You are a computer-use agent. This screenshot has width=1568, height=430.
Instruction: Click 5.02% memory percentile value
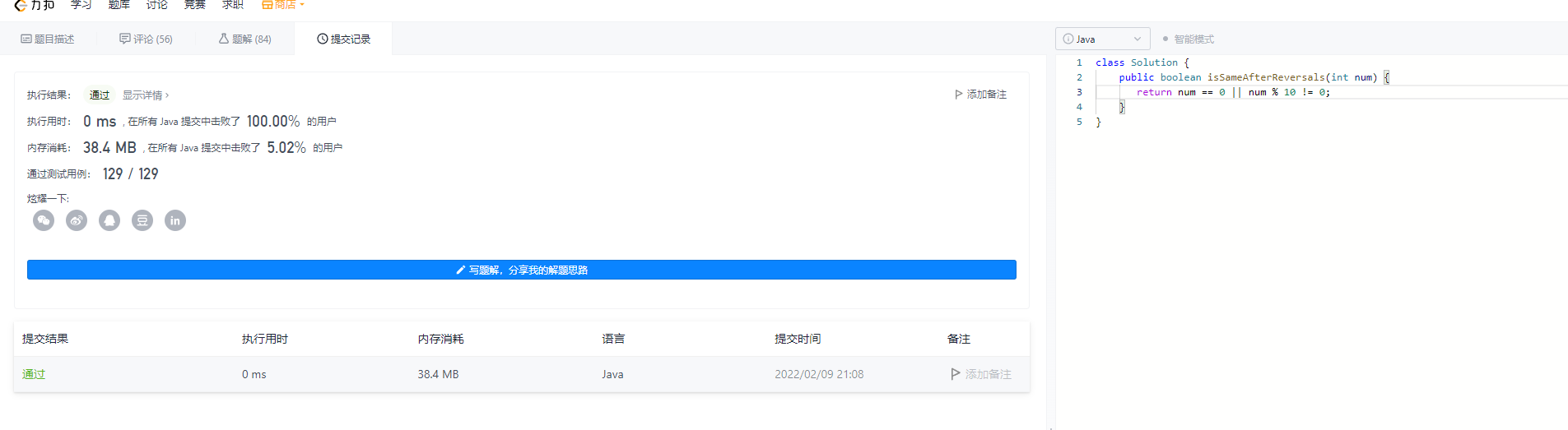[x=286, y=148]
